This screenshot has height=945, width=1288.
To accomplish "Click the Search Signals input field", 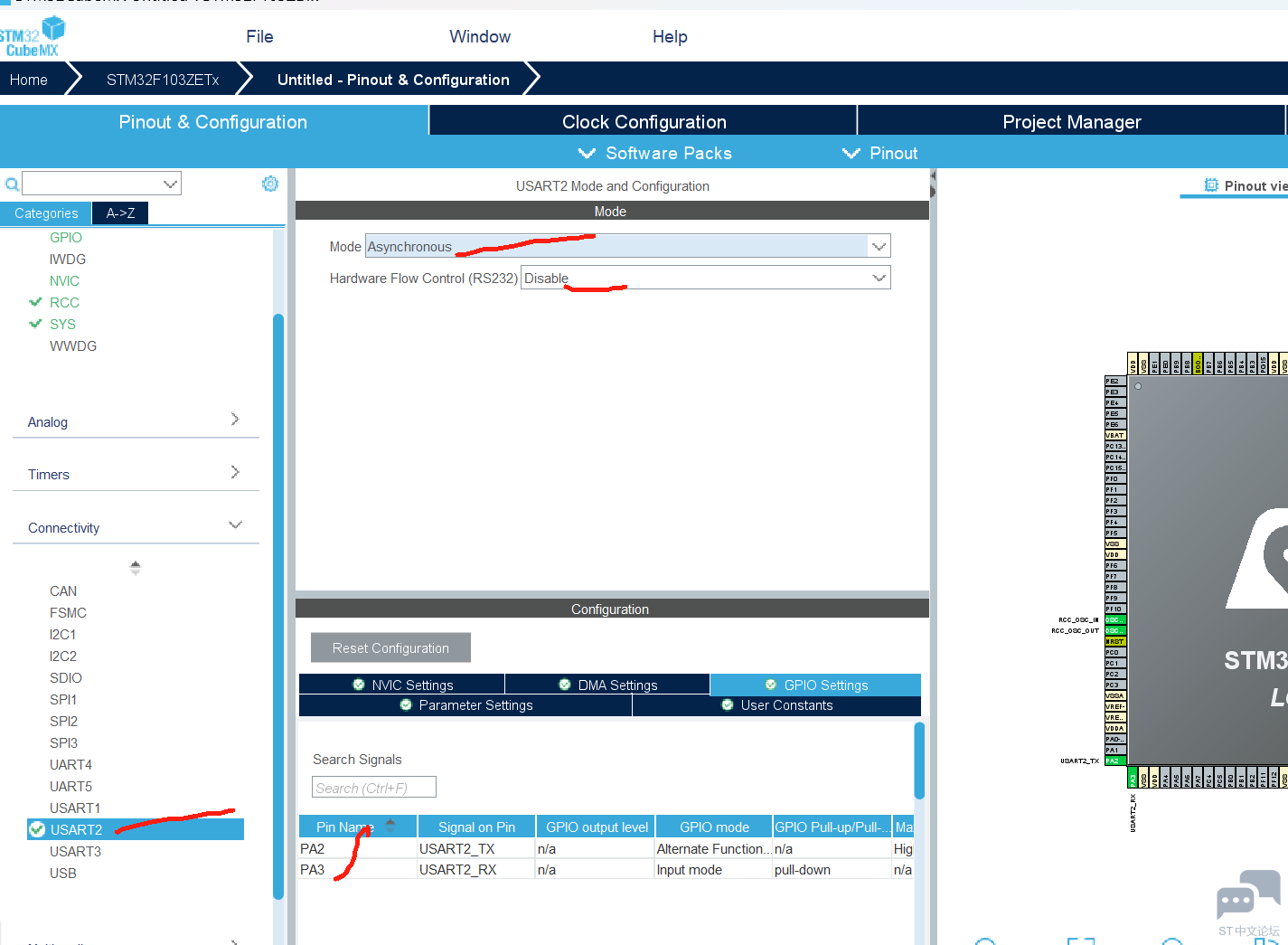I will tap(374, 788).
